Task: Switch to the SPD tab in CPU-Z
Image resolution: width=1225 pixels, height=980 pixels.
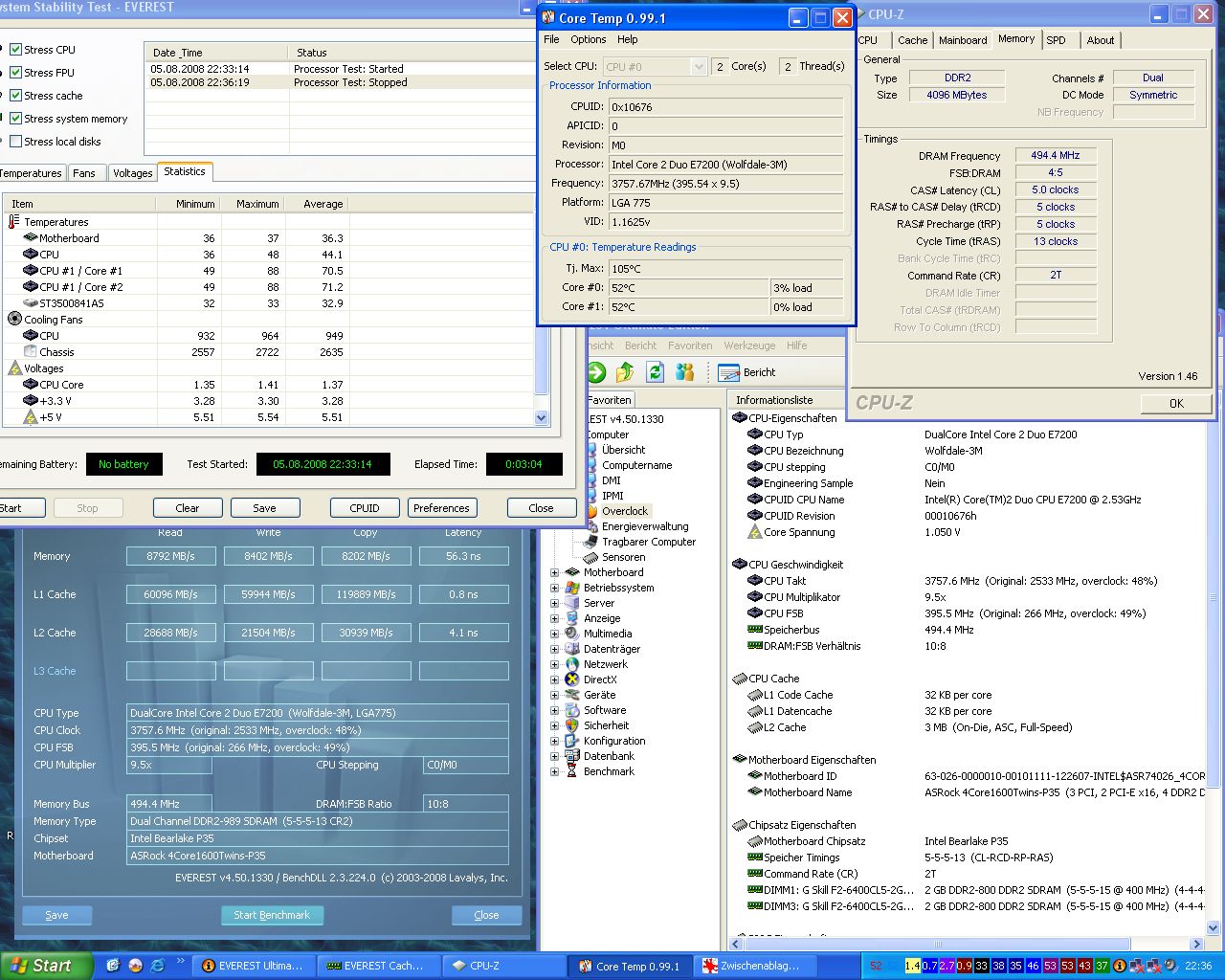Action: pyautogui.click(x=1056, y=40)
